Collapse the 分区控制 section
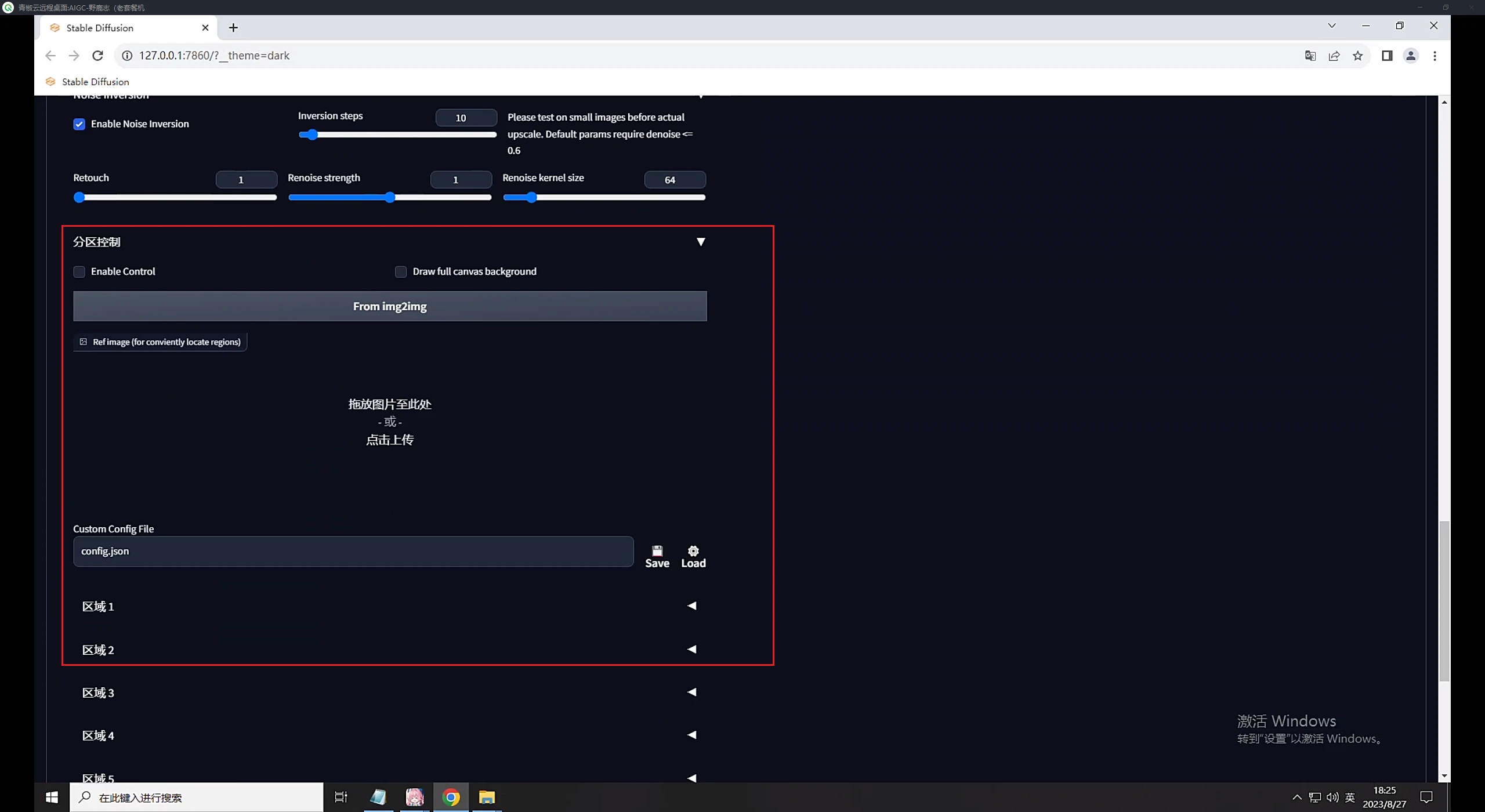The width and height of the screenshot is (1485, 812). pyautogui.click(x=700, y=242)
